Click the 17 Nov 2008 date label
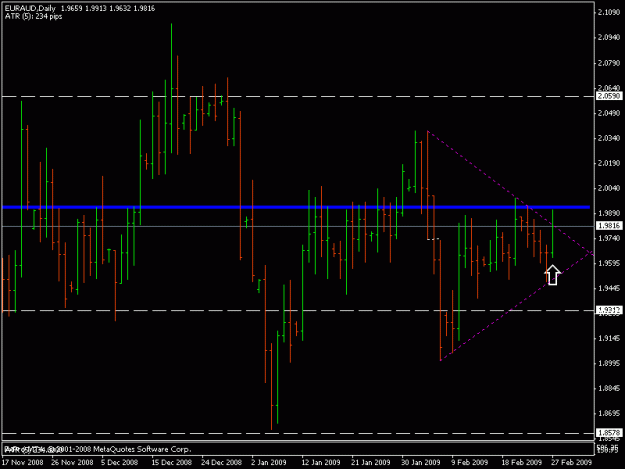 (x=23, y=463)
